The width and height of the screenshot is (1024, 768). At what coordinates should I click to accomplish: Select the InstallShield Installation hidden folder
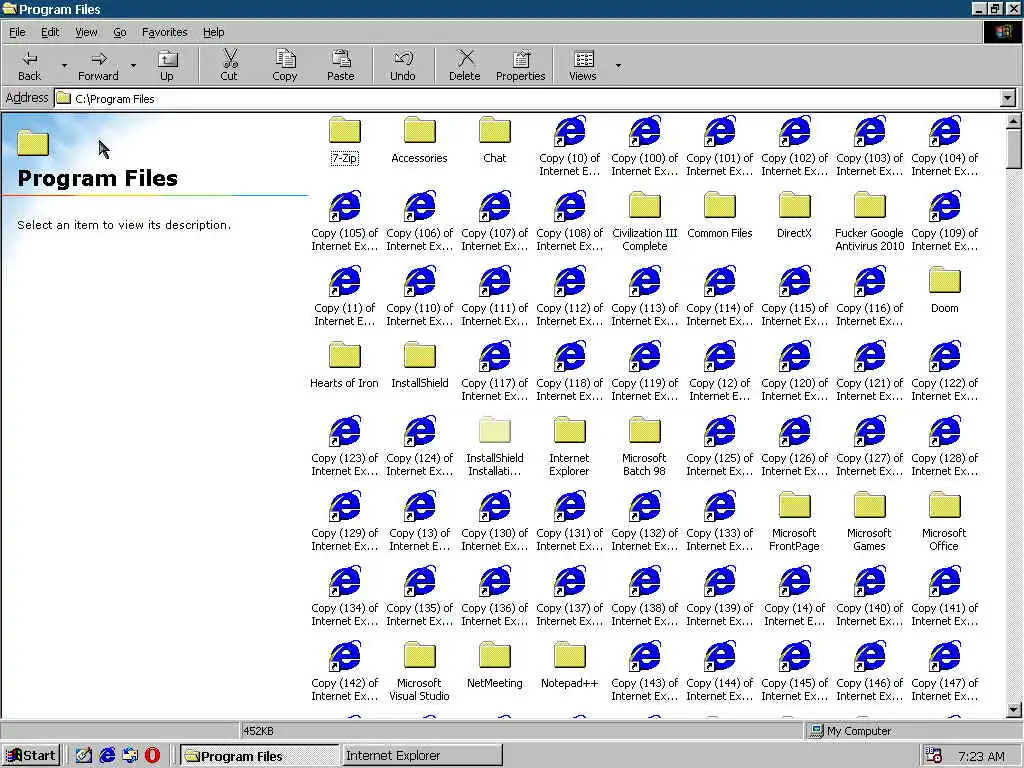click(494, 447)
